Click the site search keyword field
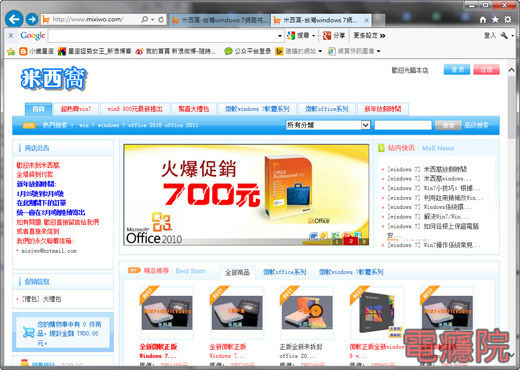 pyautogui.click(x=403, y=125)
